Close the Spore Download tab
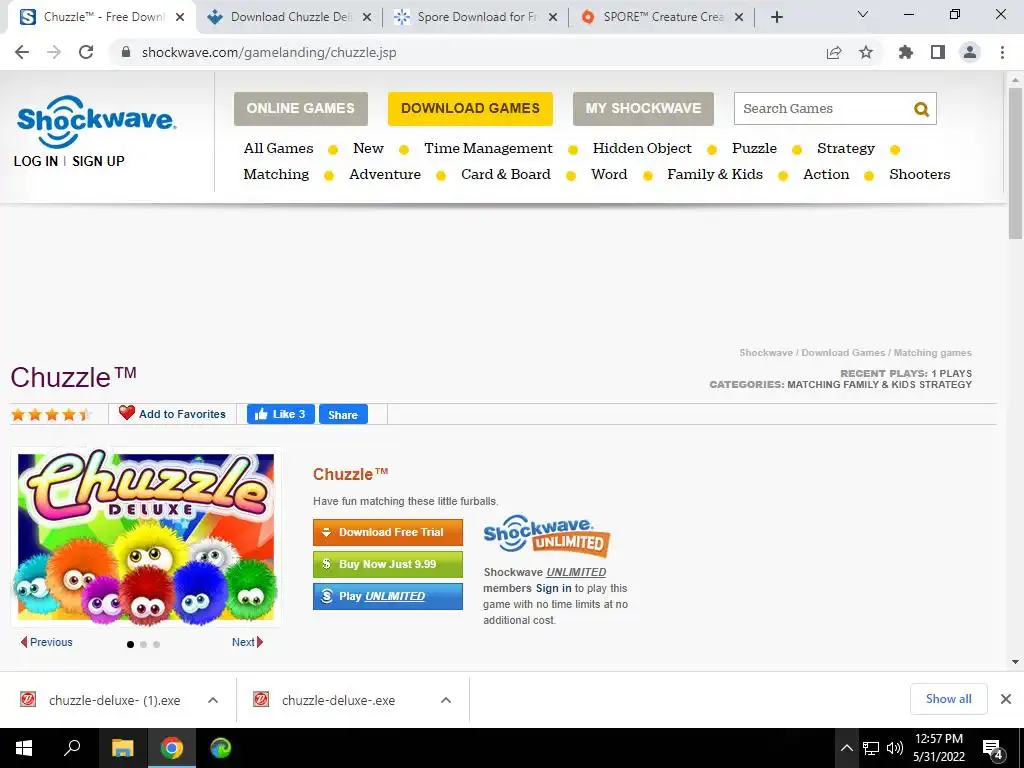 tap(553, 18)
